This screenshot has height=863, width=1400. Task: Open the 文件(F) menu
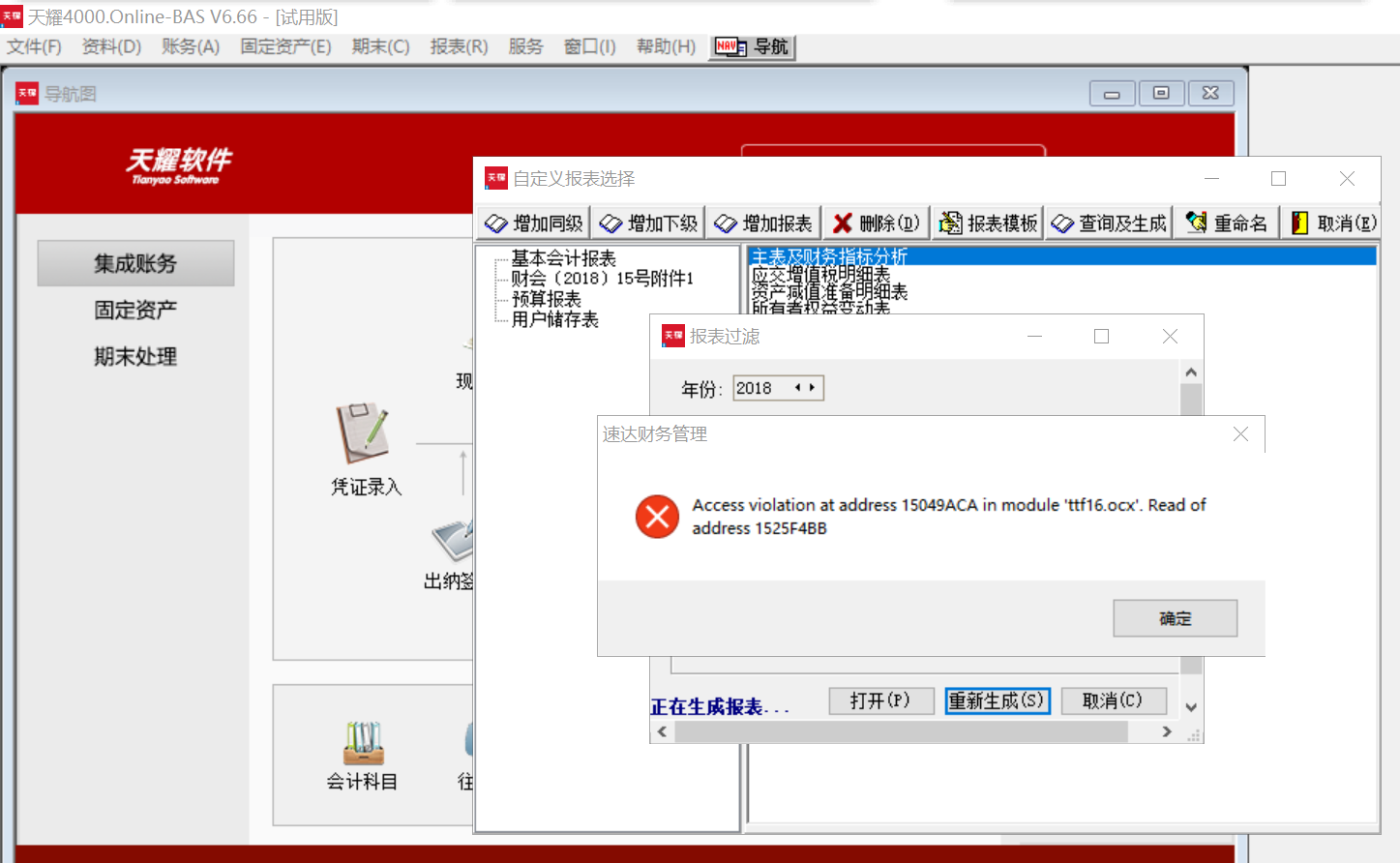(34, 46)
